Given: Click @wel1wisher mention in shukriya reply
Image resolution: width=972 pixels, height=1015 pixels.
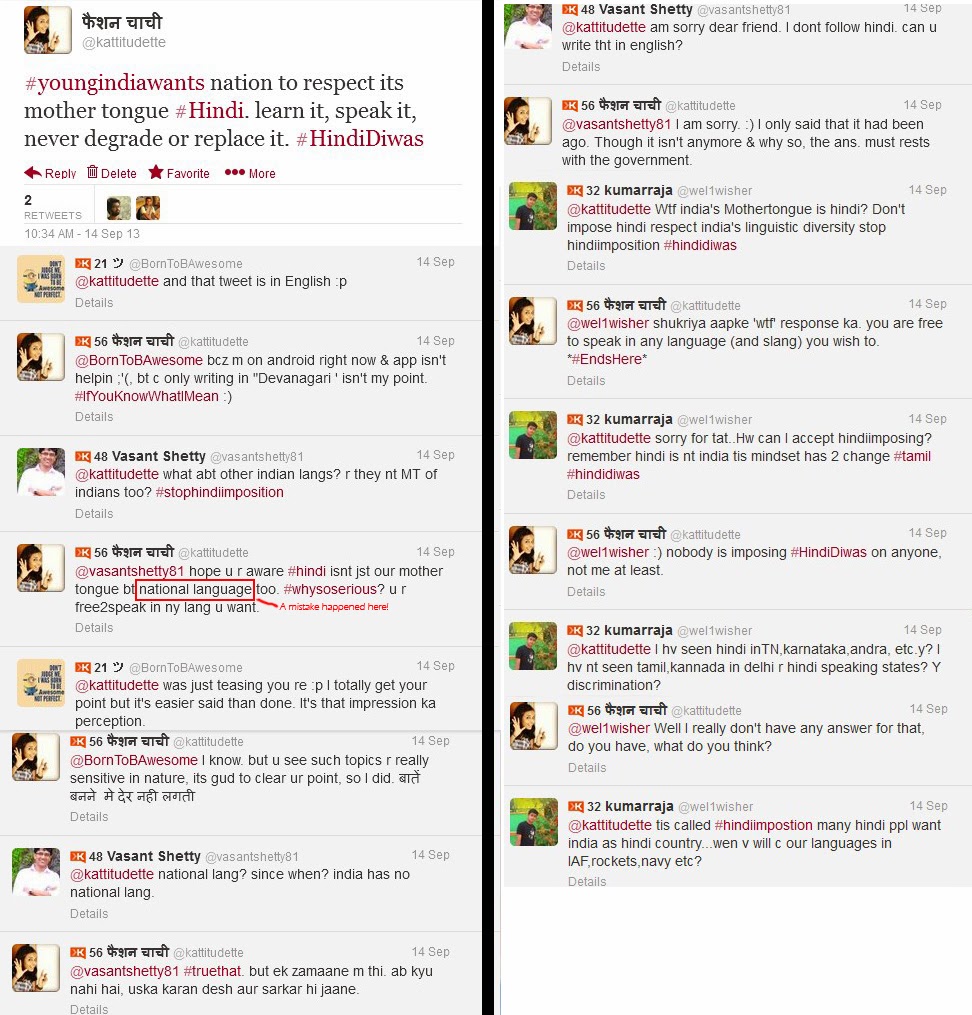Looking at the screenshot, I should click(x=608, y=323).
